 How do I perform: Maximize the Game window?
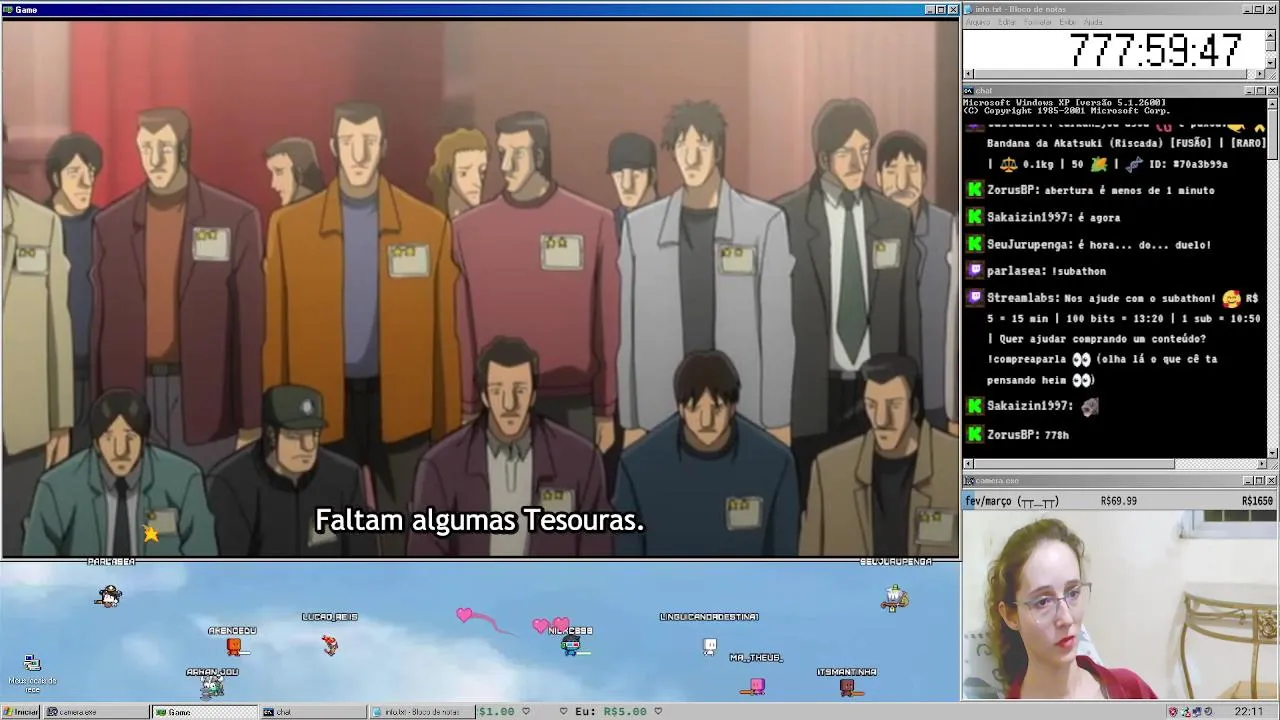[941, 9]
